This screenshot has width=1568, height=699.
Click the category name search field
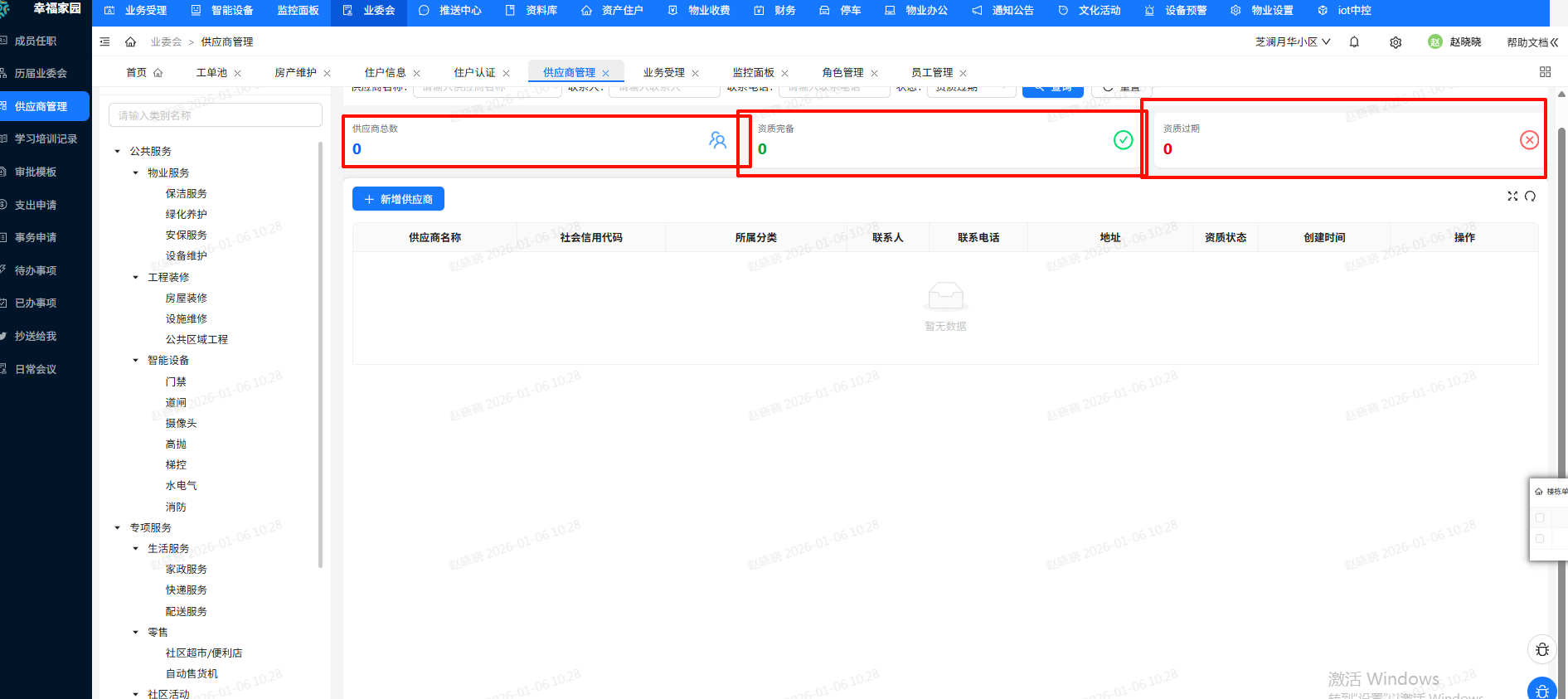click(x=216, y=115)
